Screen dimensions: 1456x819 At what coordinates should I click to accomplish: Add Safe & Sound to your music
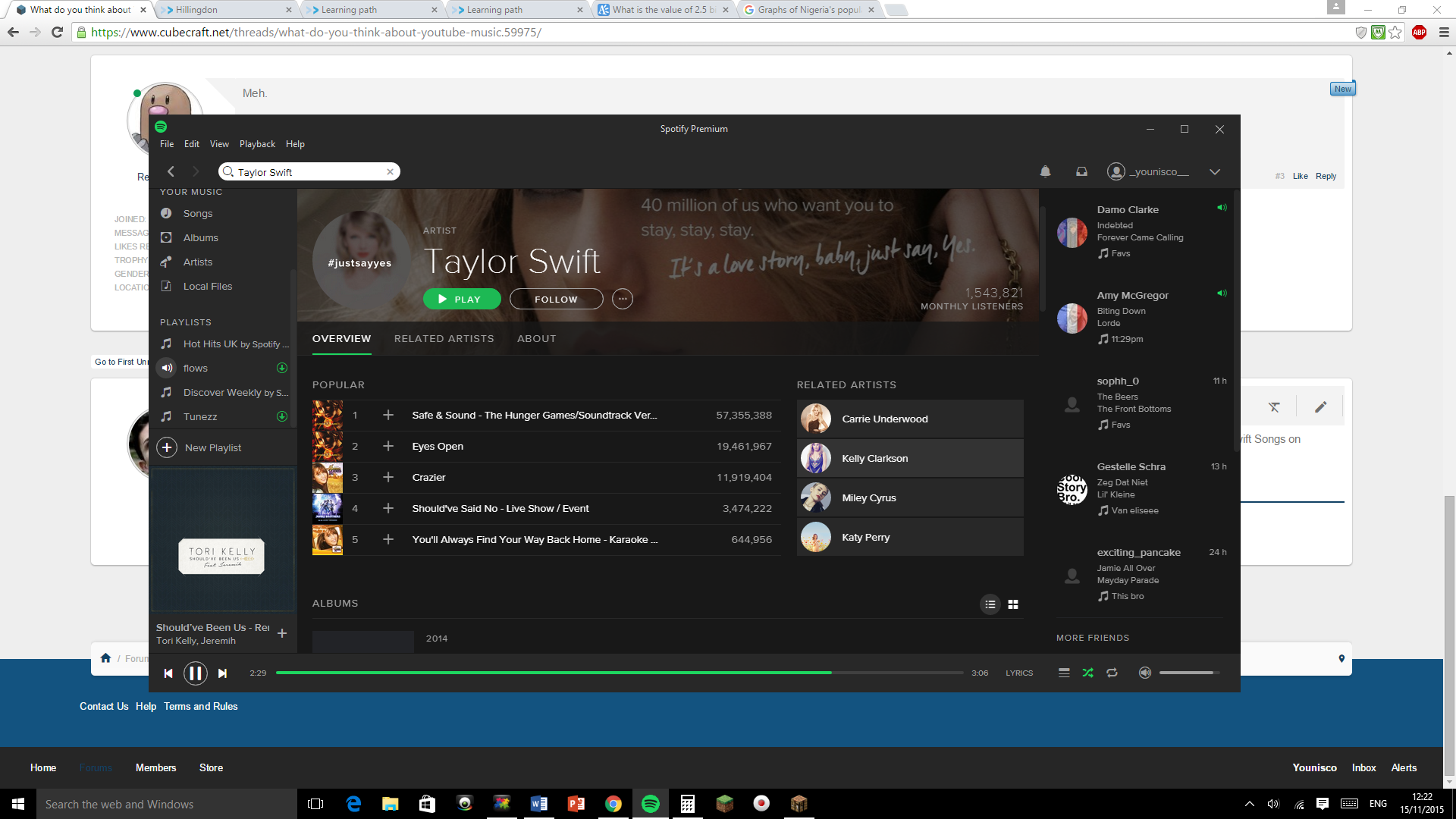(x=388, y=415)
